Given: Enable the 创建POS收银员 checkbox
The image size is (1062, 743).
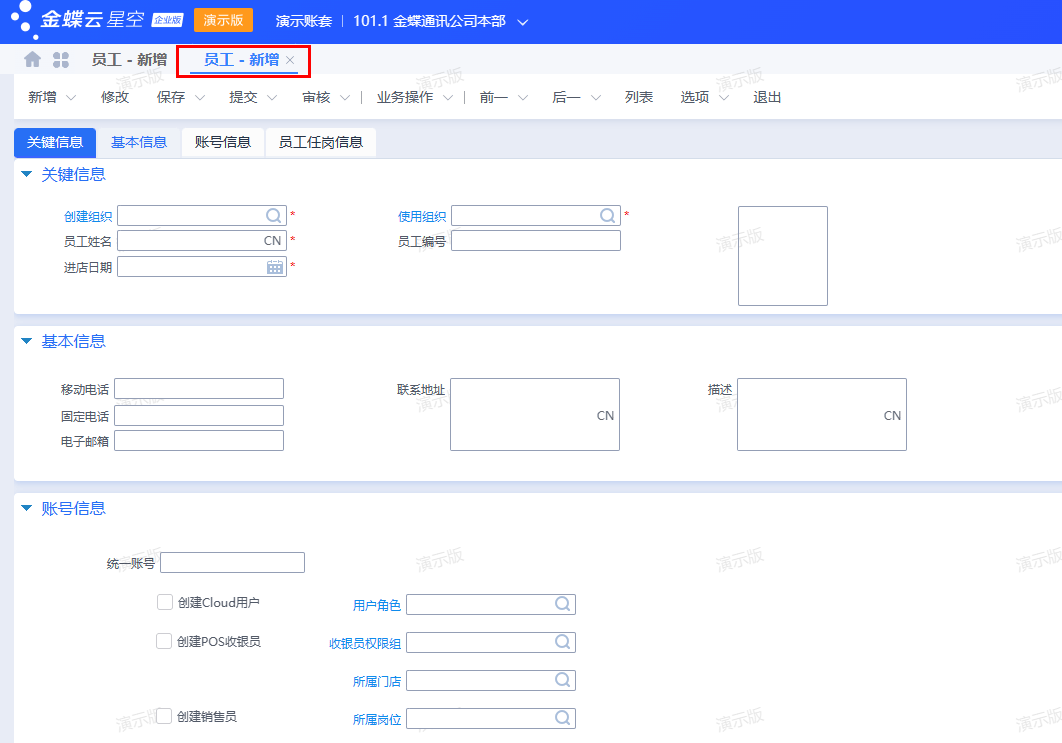Looking at the screenshot, I should pyautogui.click(x=164, y=641).
